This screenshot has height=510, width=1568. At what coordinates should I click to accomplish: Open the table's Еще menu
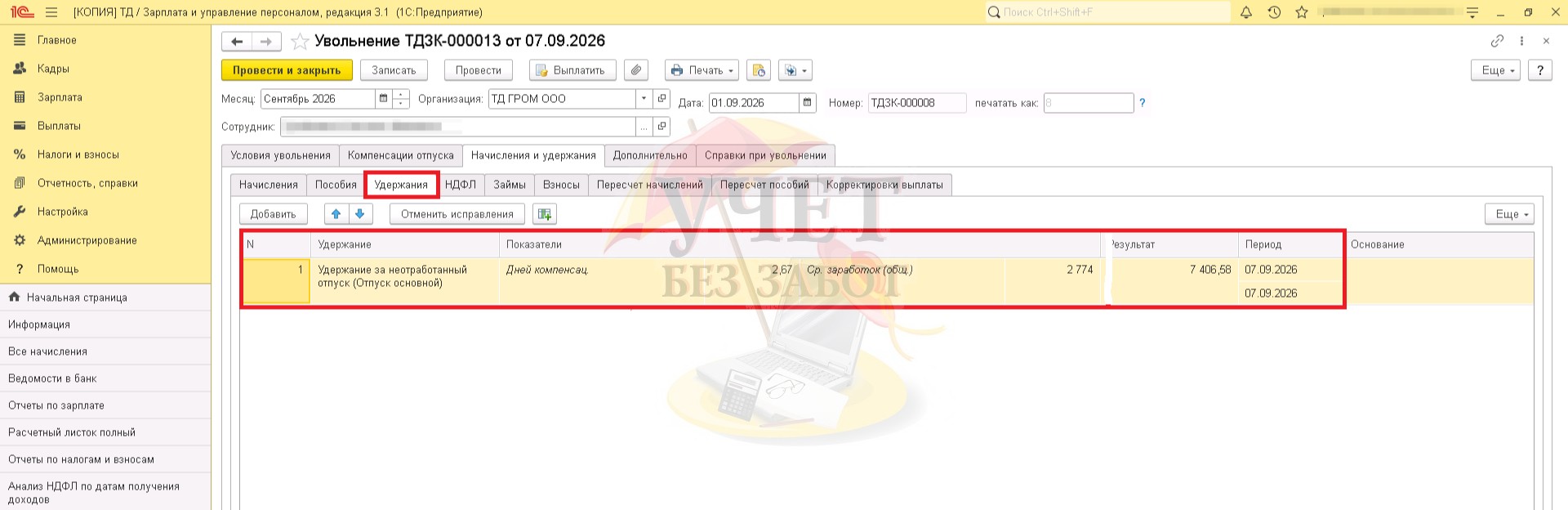pyautogui.click(x=1509, y=214)
